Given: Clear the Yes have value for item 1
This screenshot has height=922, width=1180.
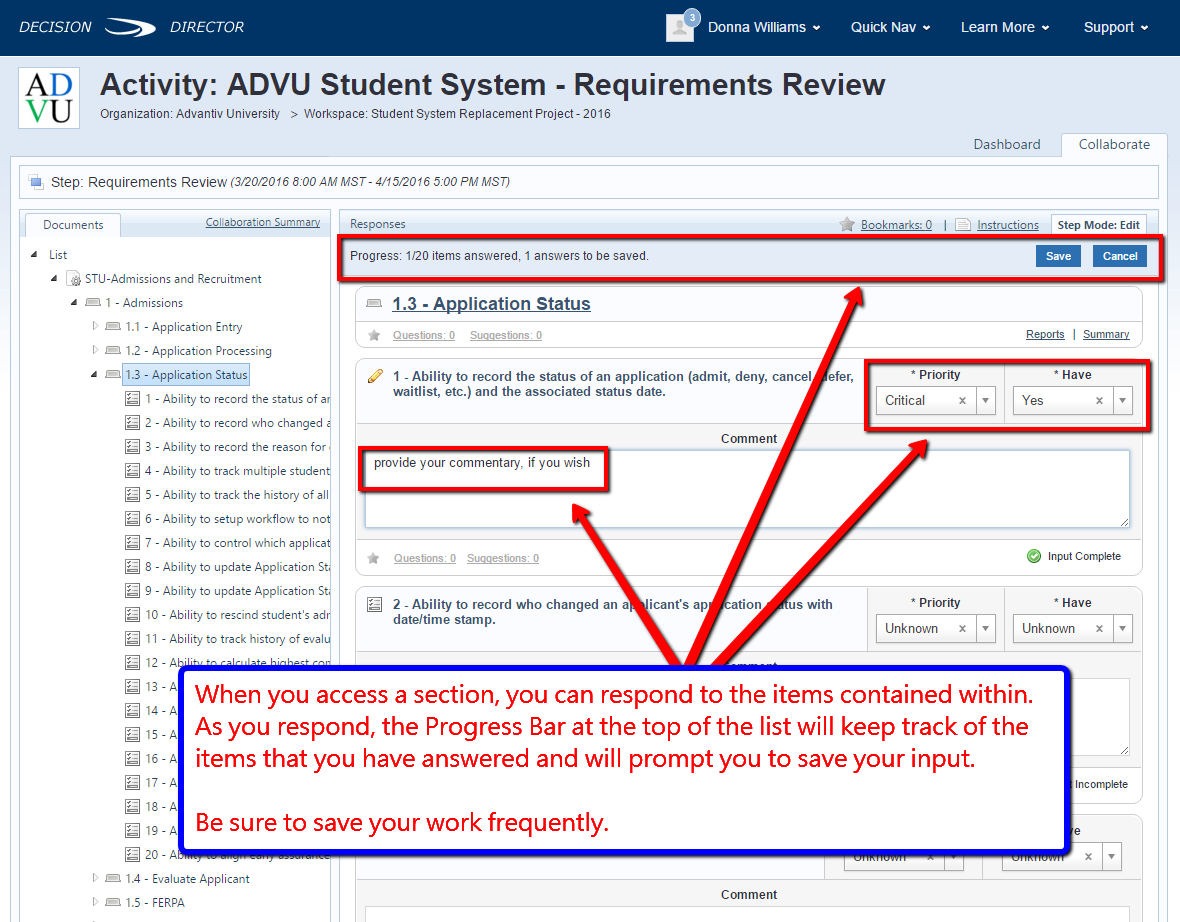Looking at the screenshot, I should pyautogui.click(x=1099, y=400).
